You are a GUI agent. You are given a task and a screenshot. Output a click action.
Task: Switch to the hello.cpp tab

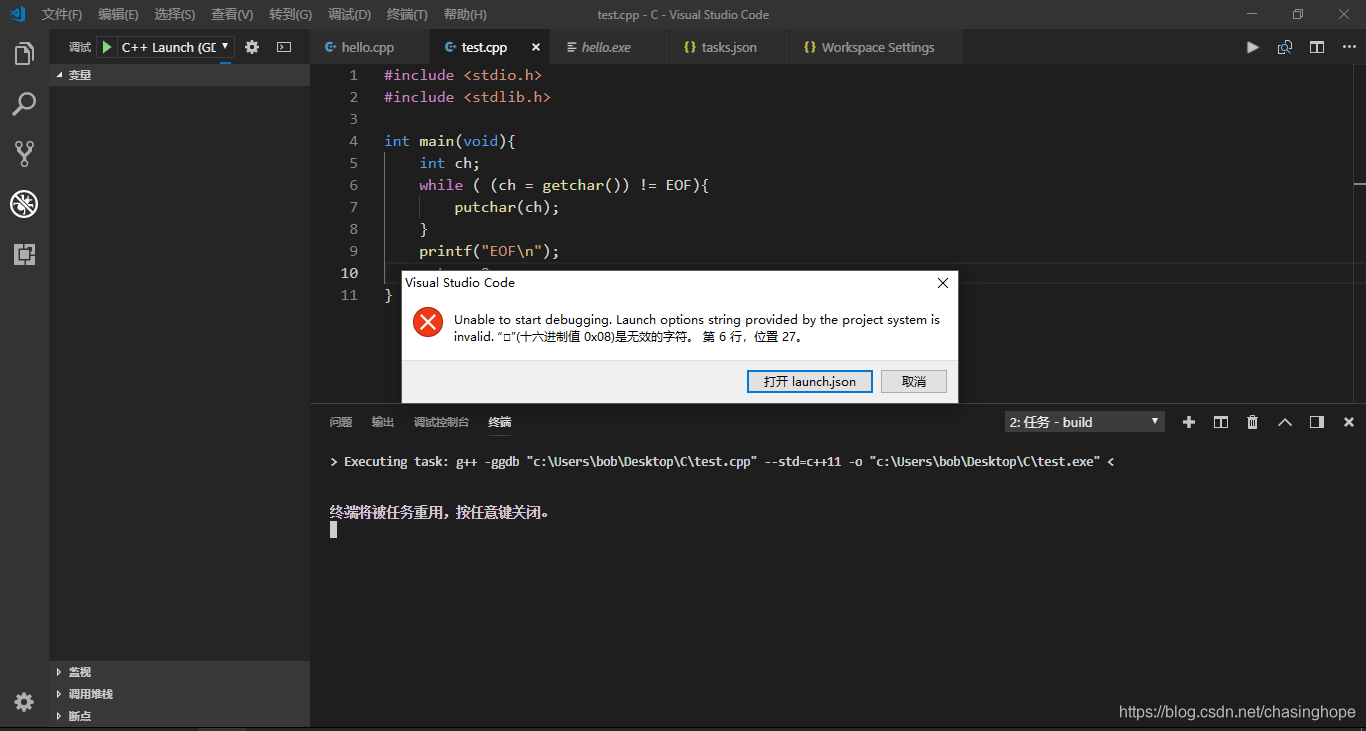tap(369, 47)
